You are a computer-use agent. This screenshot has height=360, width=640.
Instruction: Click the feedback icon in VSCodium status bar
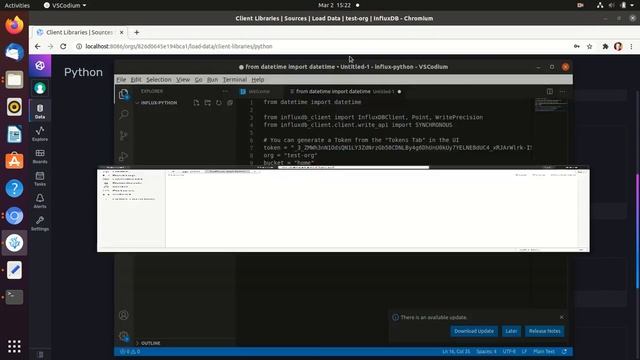click(564, 351)
